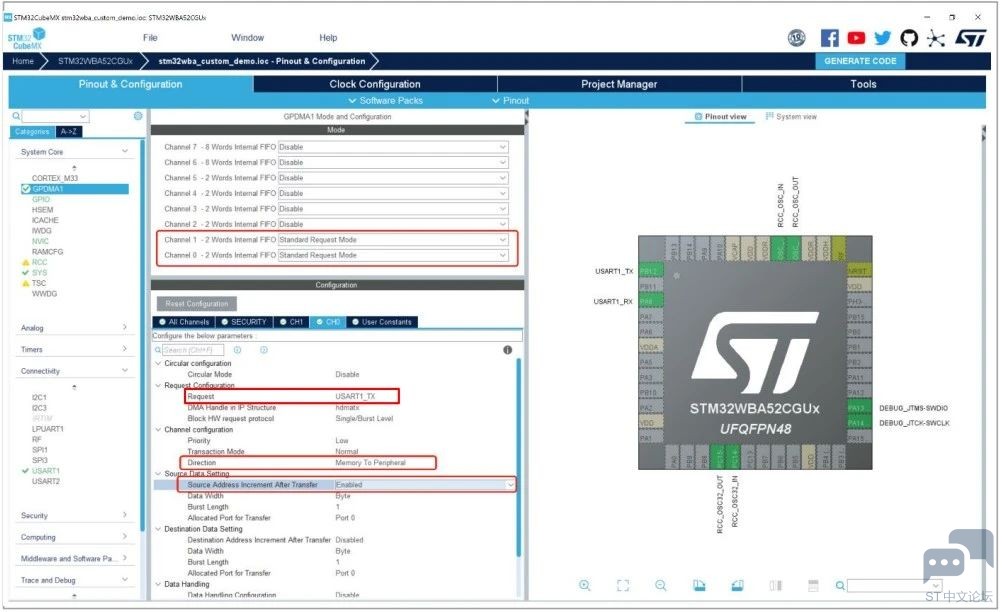The height and width of the screenshot is (612, 1002).
Task: Switch to Categories sorting view
Action: coord(32,132)
